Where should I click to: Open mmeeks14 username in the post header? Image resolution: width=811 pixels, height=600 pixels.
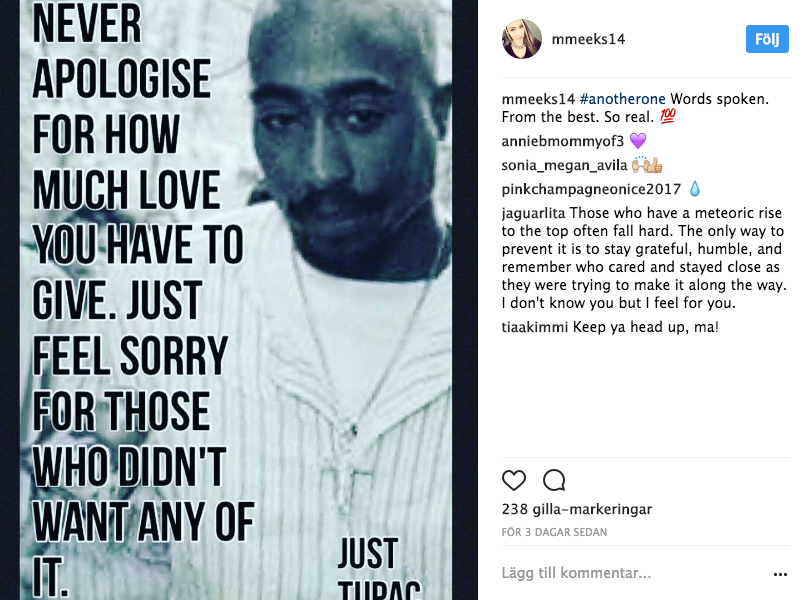(588, 39)
